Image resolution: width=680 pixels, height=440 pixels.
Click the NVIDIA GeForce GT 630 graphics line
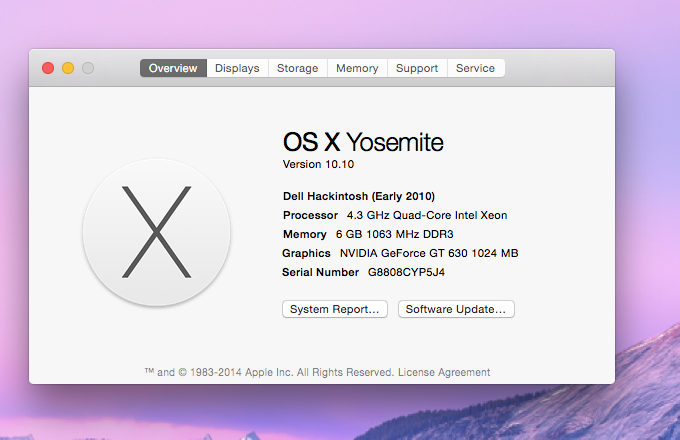tap(428, 253)
